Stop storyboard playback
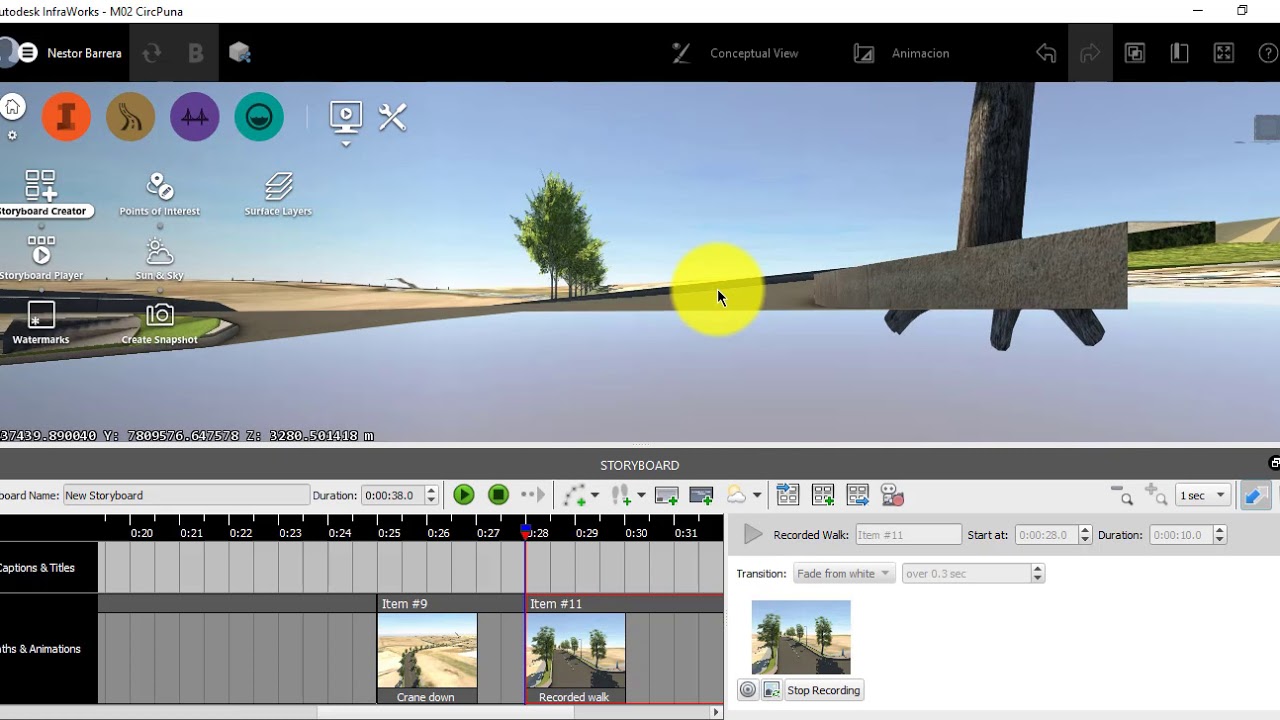The image size is (1280, 720). [x=498, y=495]
